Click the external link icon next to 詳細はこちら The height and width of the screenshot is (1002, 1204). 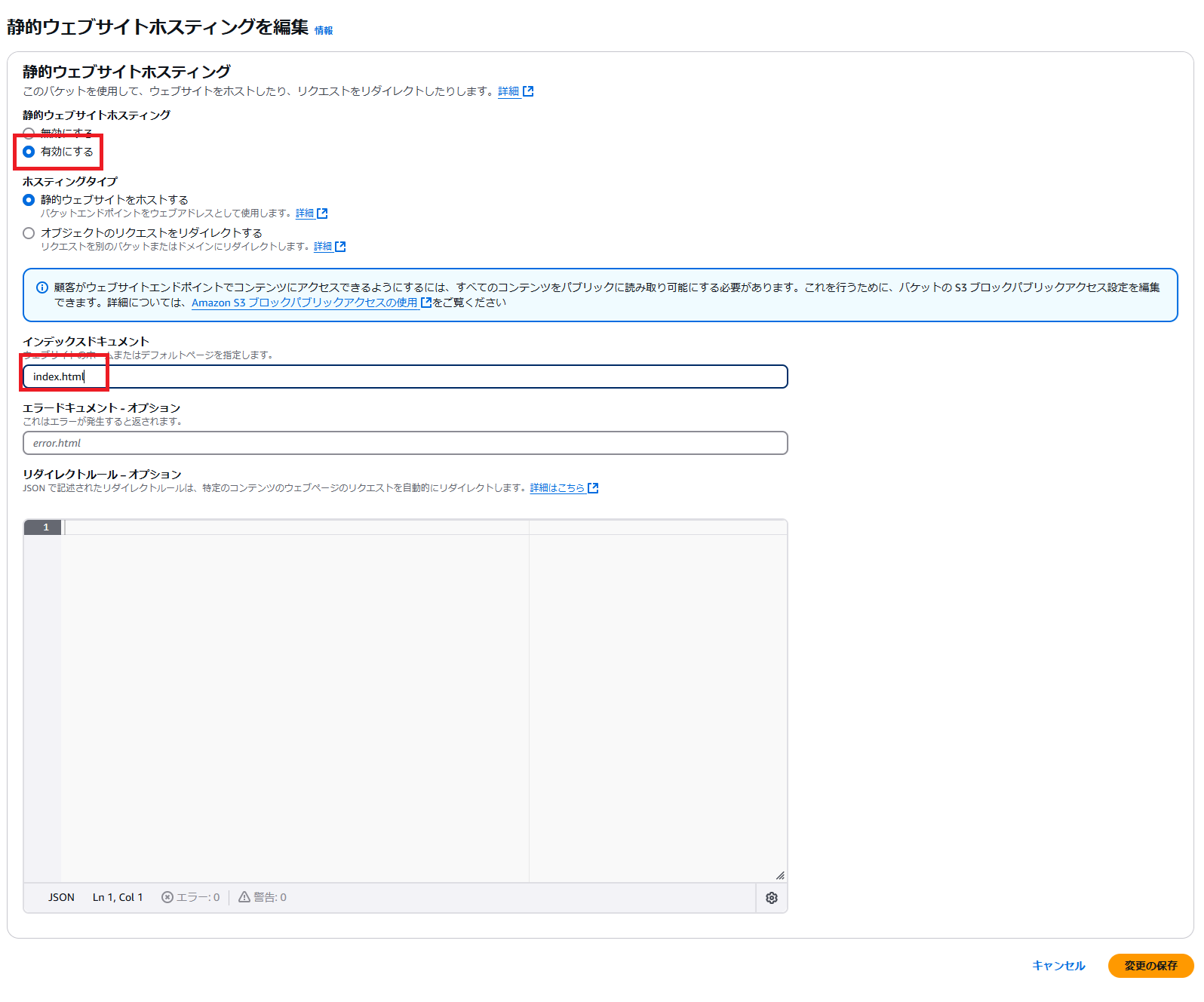pyautogui.click(x=593, y=488)
